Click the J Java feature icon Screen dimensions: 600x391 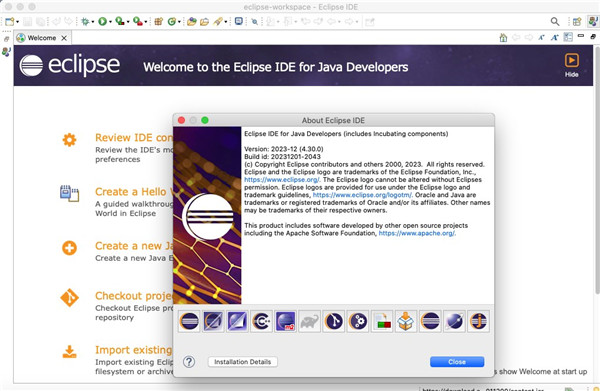click(478, 321)
